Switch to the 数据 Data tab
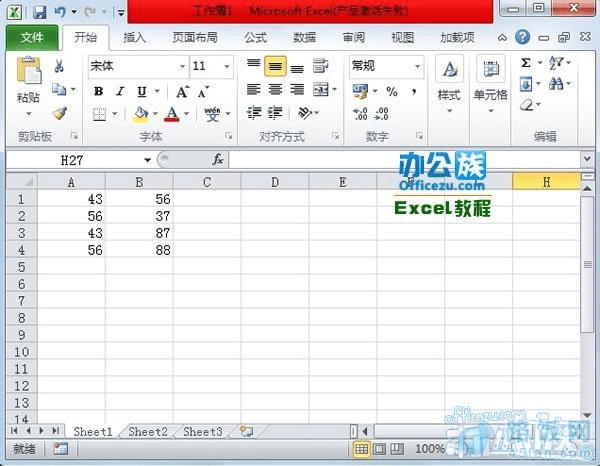The height and width of the screenshot is (466, 600). pos(305,37)
